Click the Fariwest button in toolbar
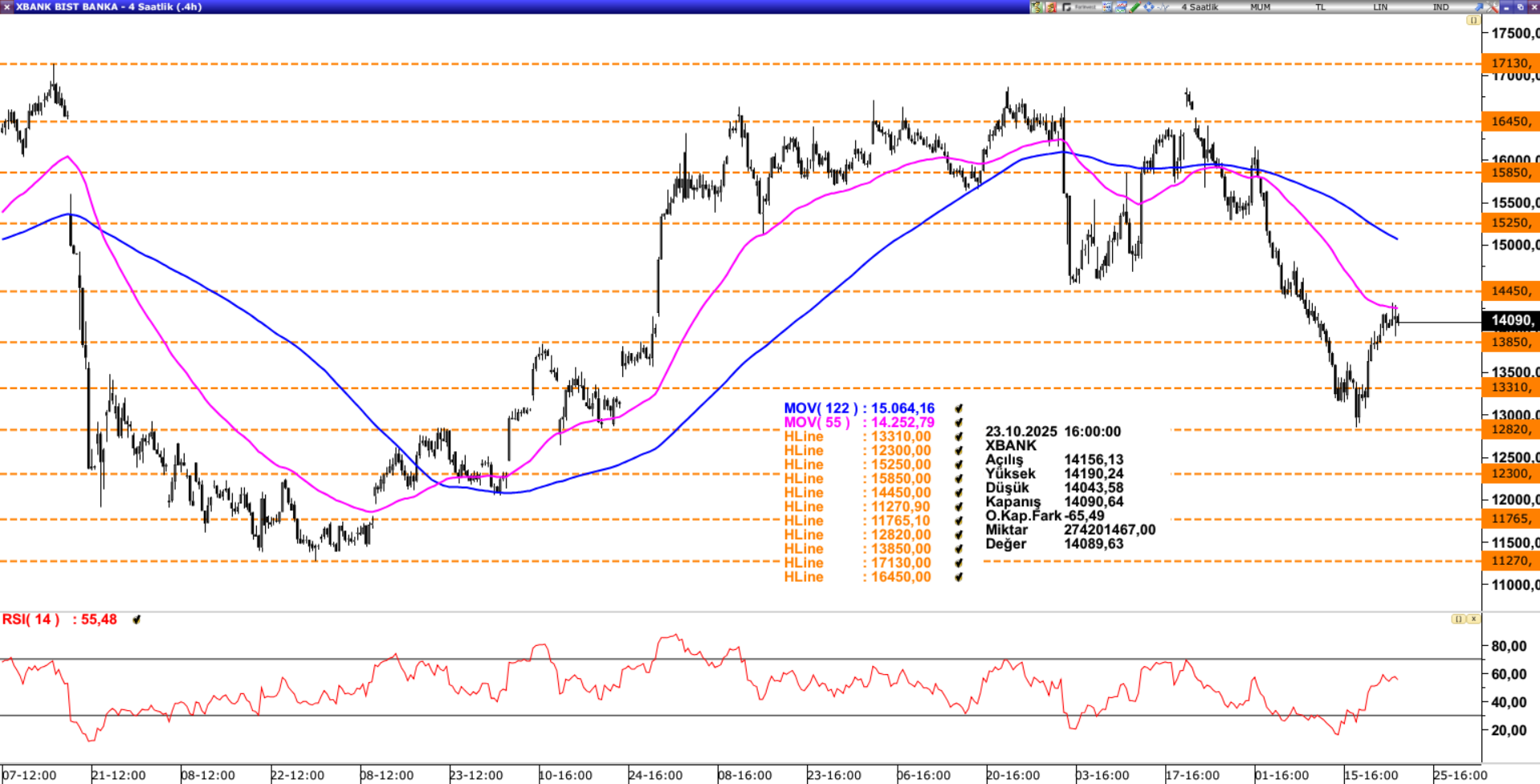Viewport: 1540px width, 784px height. [x=1085, y=7]
